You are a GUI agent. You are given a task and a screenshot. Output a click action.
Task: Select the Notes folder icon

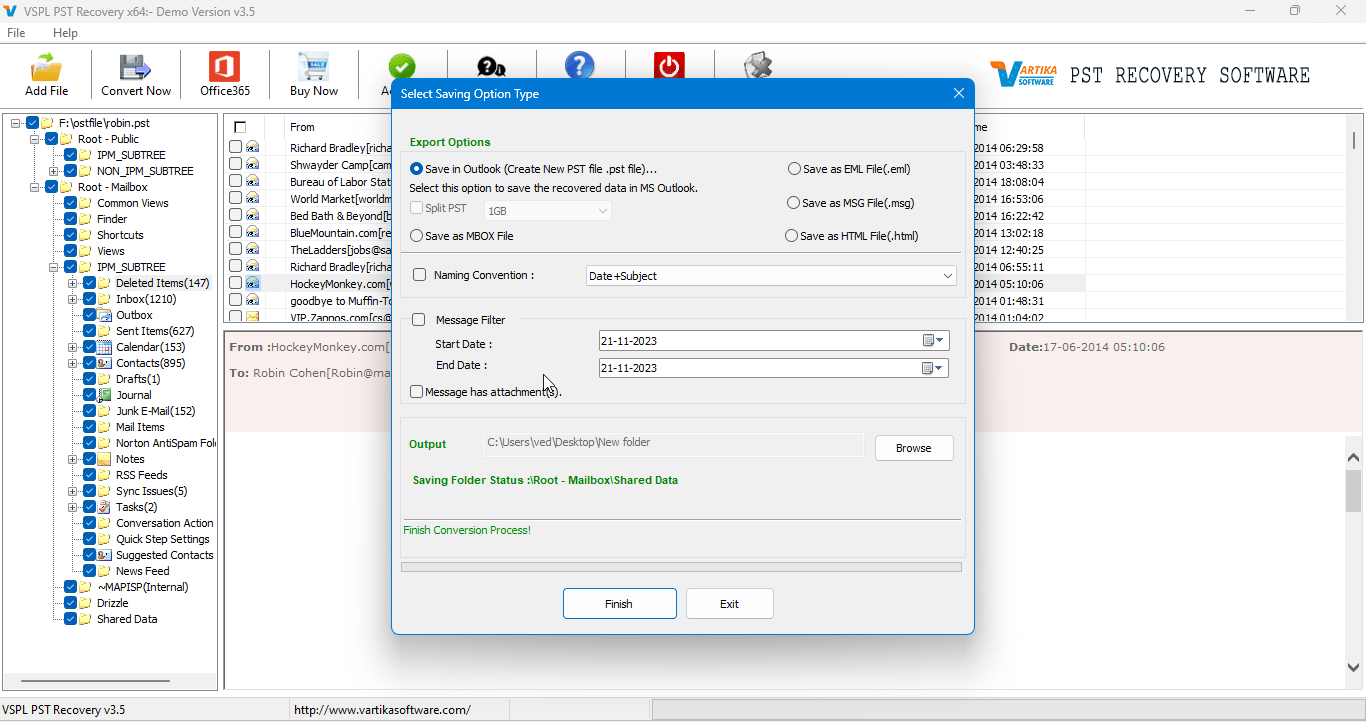(x=104, y=459)
